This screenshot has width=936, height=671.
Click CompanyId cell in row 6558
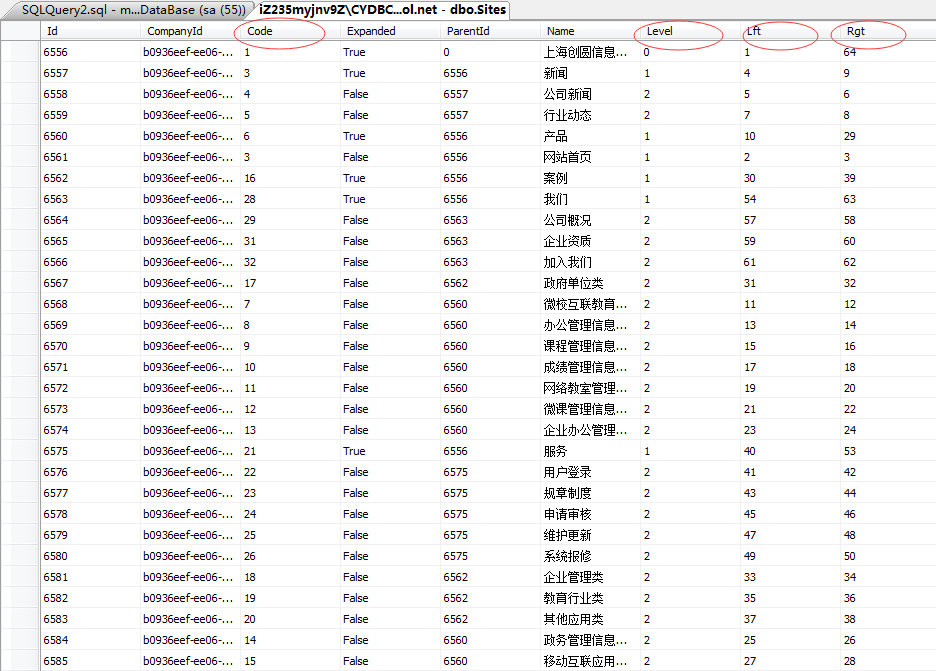[190, 94]
